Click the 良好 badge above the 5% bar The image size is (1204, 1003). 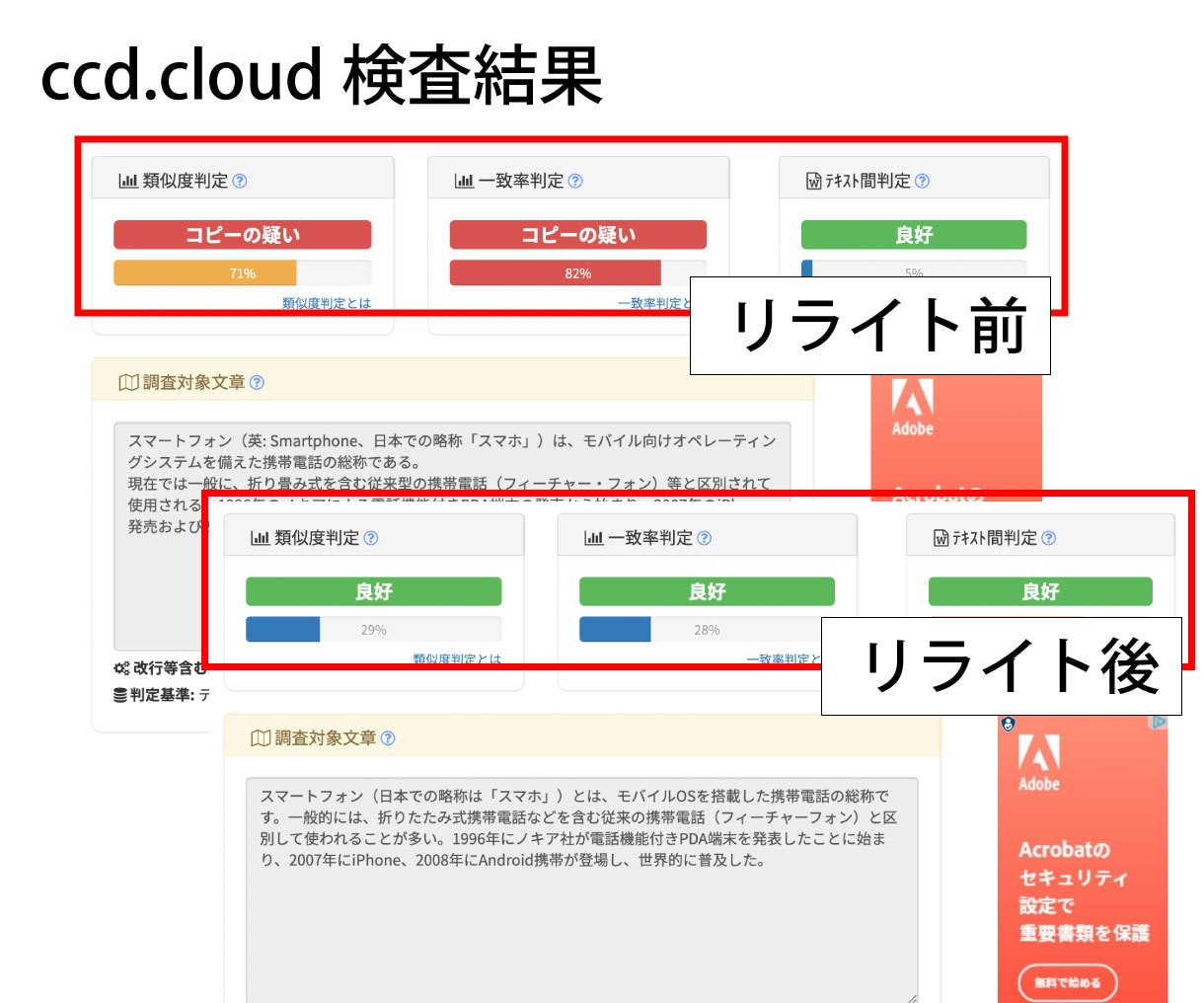pos(914,235)
